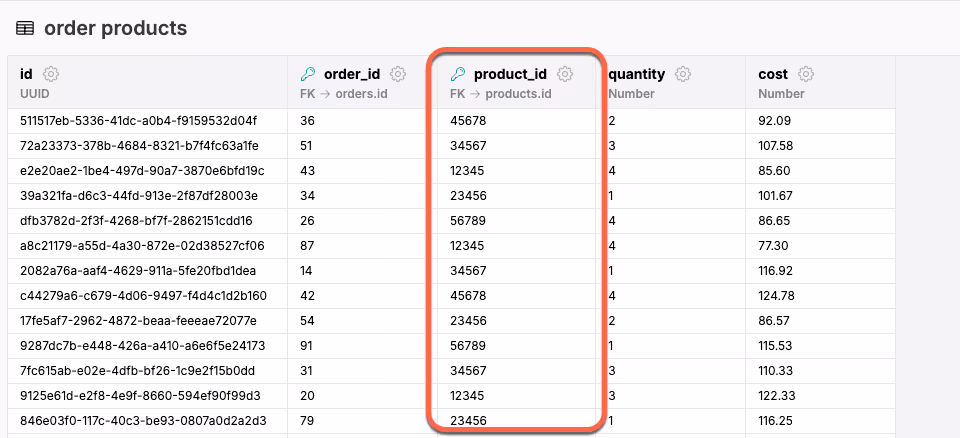Click cost cell 92.09
The image size is (960, 438).
pos(820,121)
